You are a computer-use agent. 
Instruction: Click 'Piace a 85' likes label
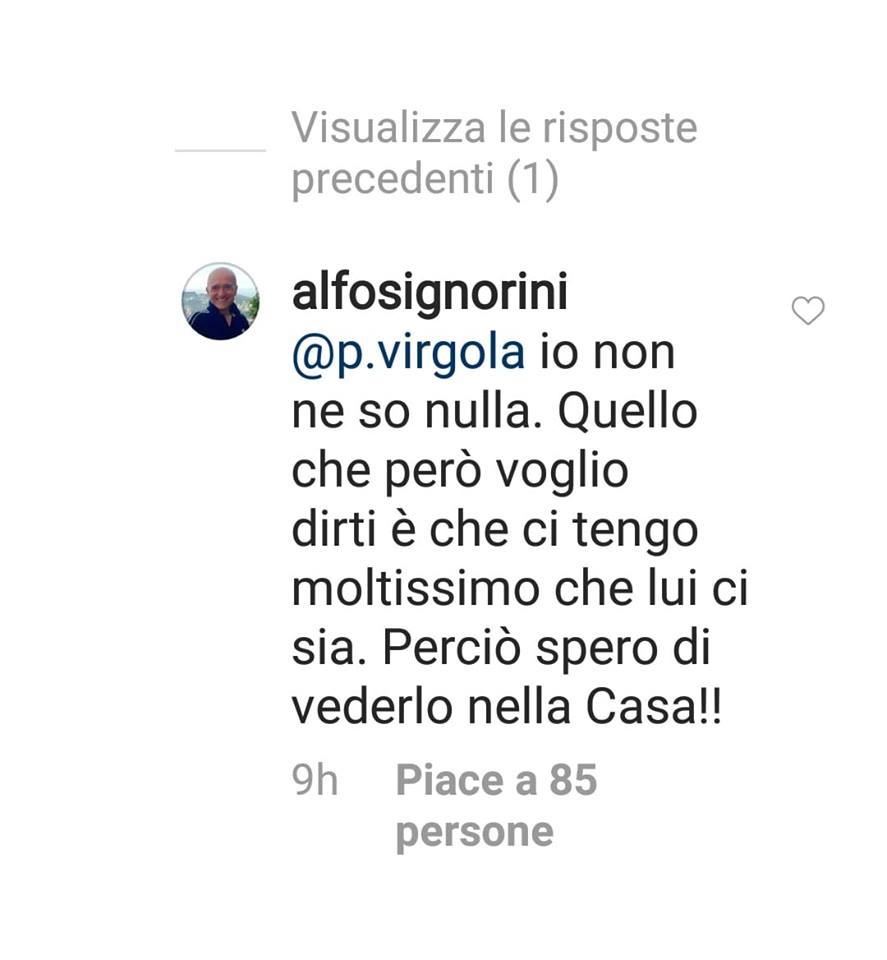(496, 779)
